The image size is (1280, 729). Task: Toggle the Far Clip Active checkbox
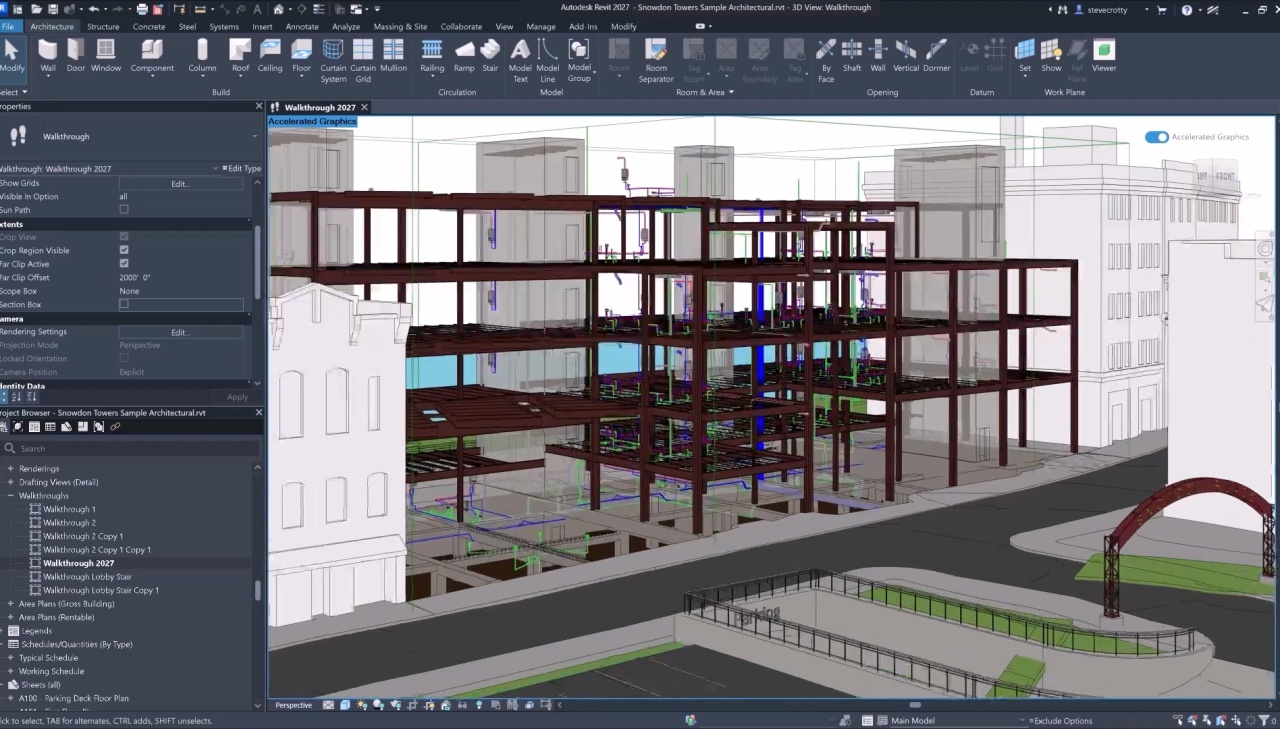click(124, 264)
